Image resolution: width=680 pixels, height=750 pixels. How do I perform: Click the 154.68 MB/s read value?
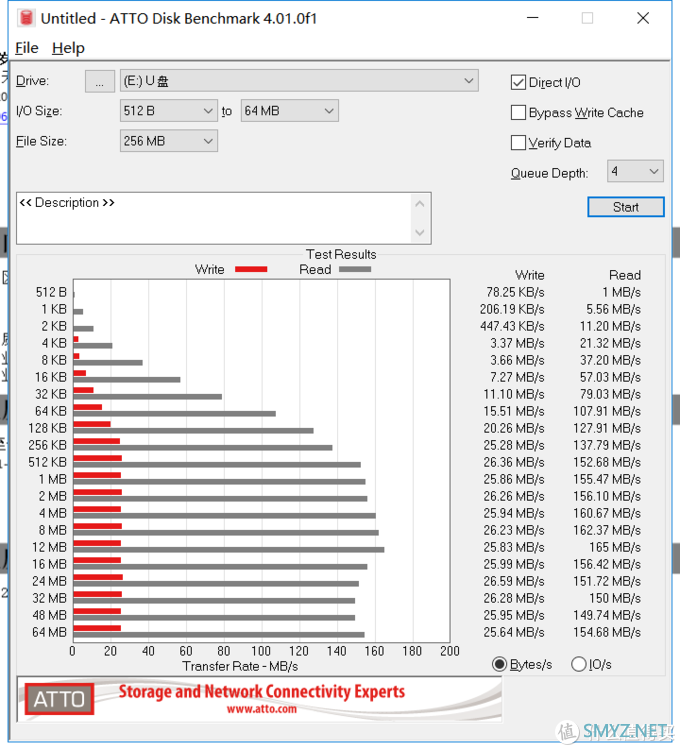pyautogui.click(x=607, y=632)
